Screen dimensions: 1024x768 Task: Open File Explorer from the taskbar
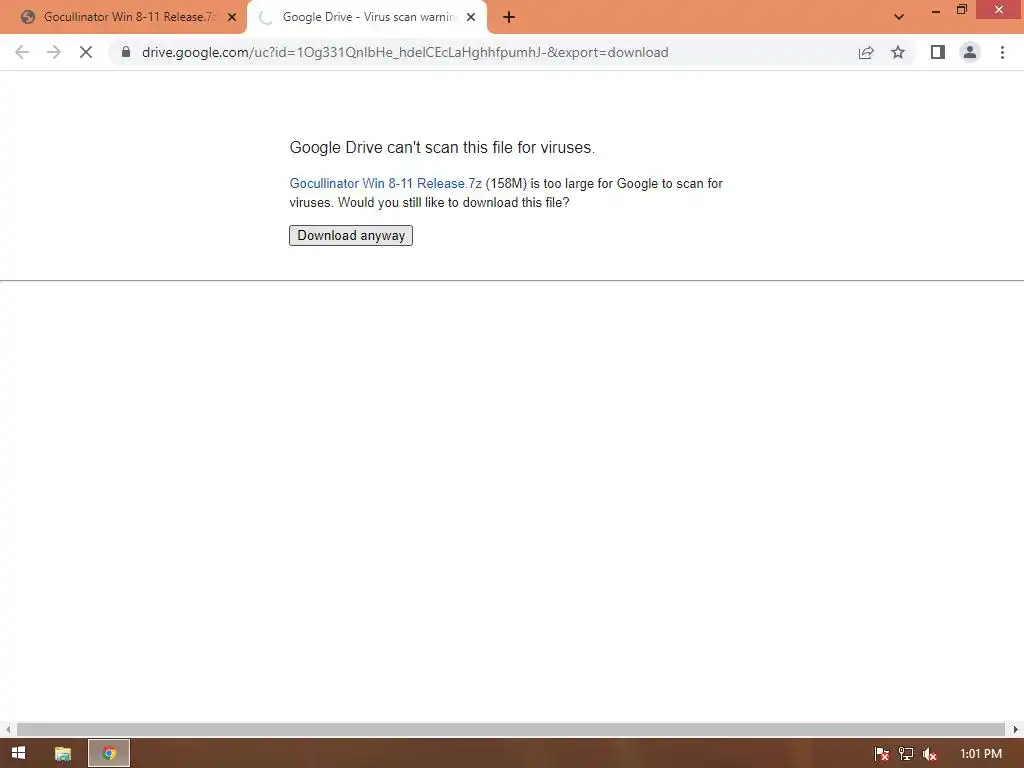pyautogui.click(x=63, y=754)
